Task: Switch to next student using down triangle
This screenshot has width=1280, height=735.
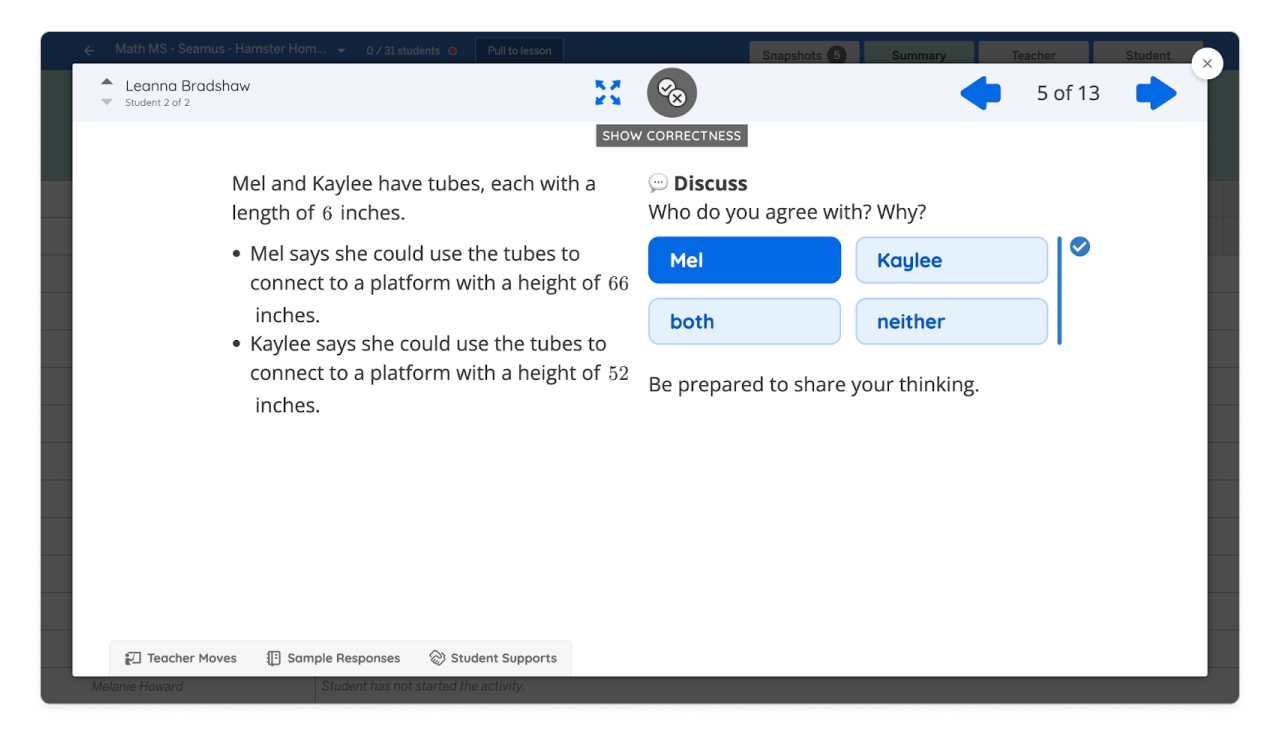Action: (x=107, y=102)
